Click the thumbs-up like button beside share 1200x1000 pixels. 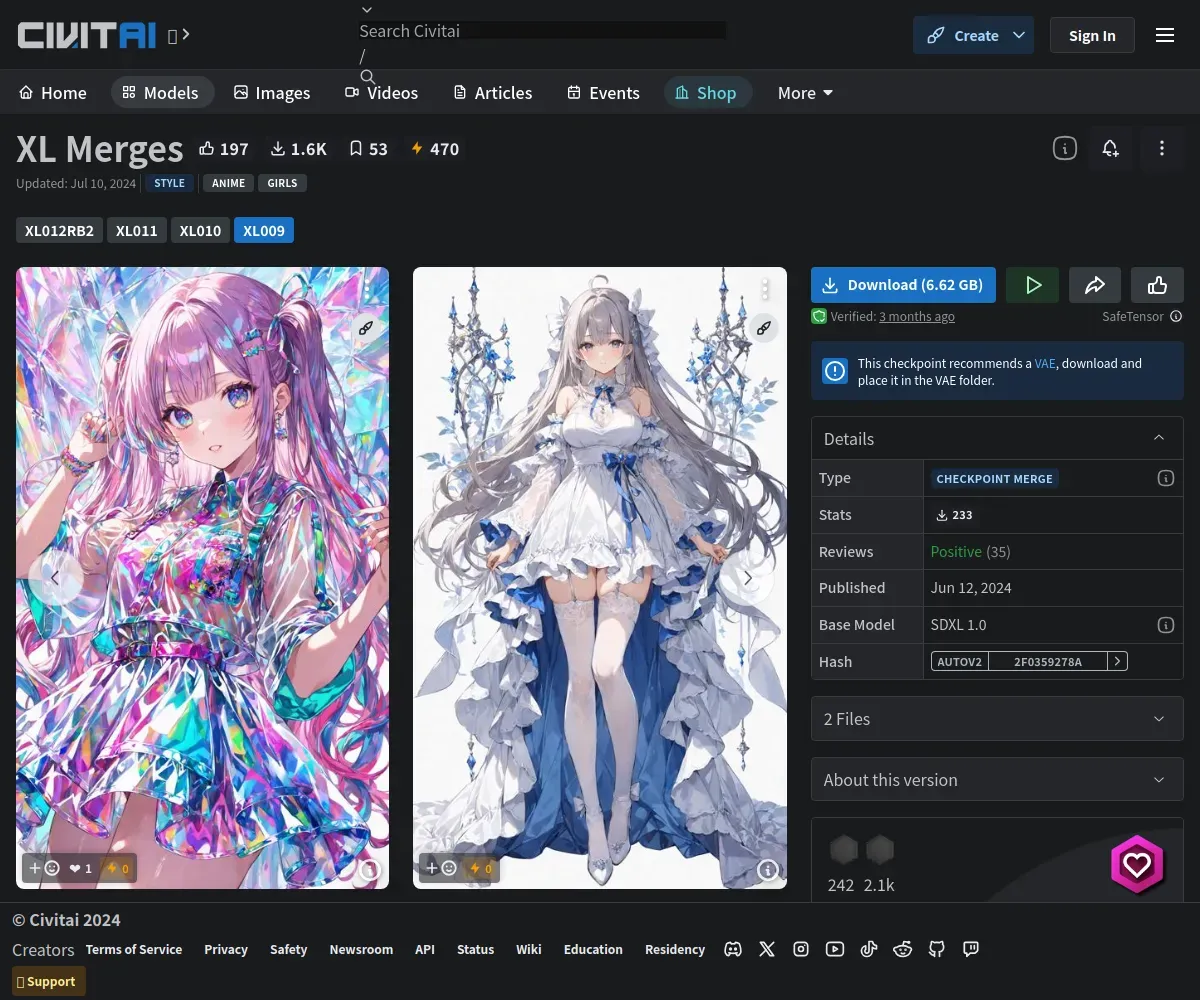click(1157, 285)
